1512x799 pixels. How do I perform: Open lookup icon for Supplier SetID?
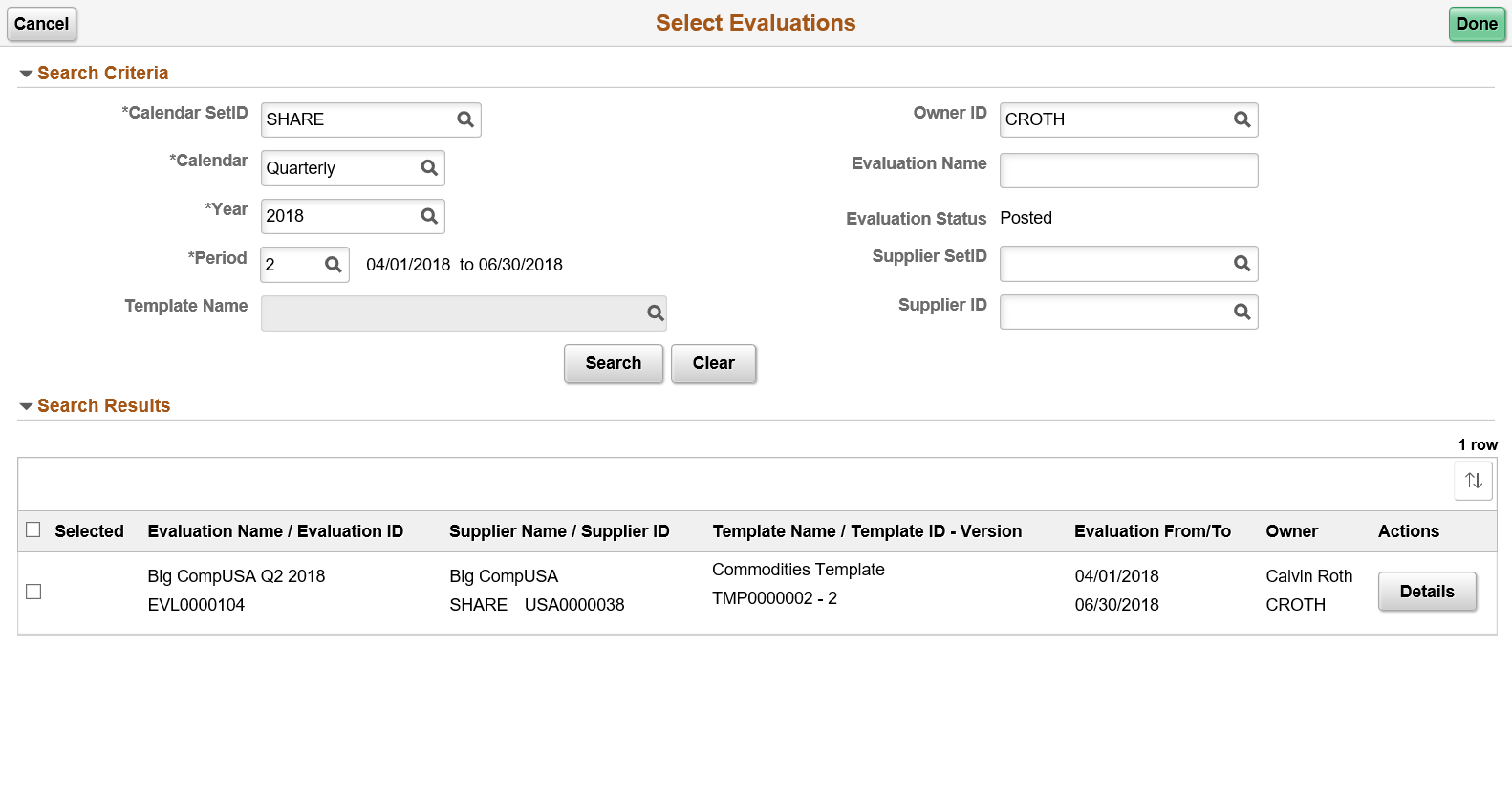[1242, 263]
